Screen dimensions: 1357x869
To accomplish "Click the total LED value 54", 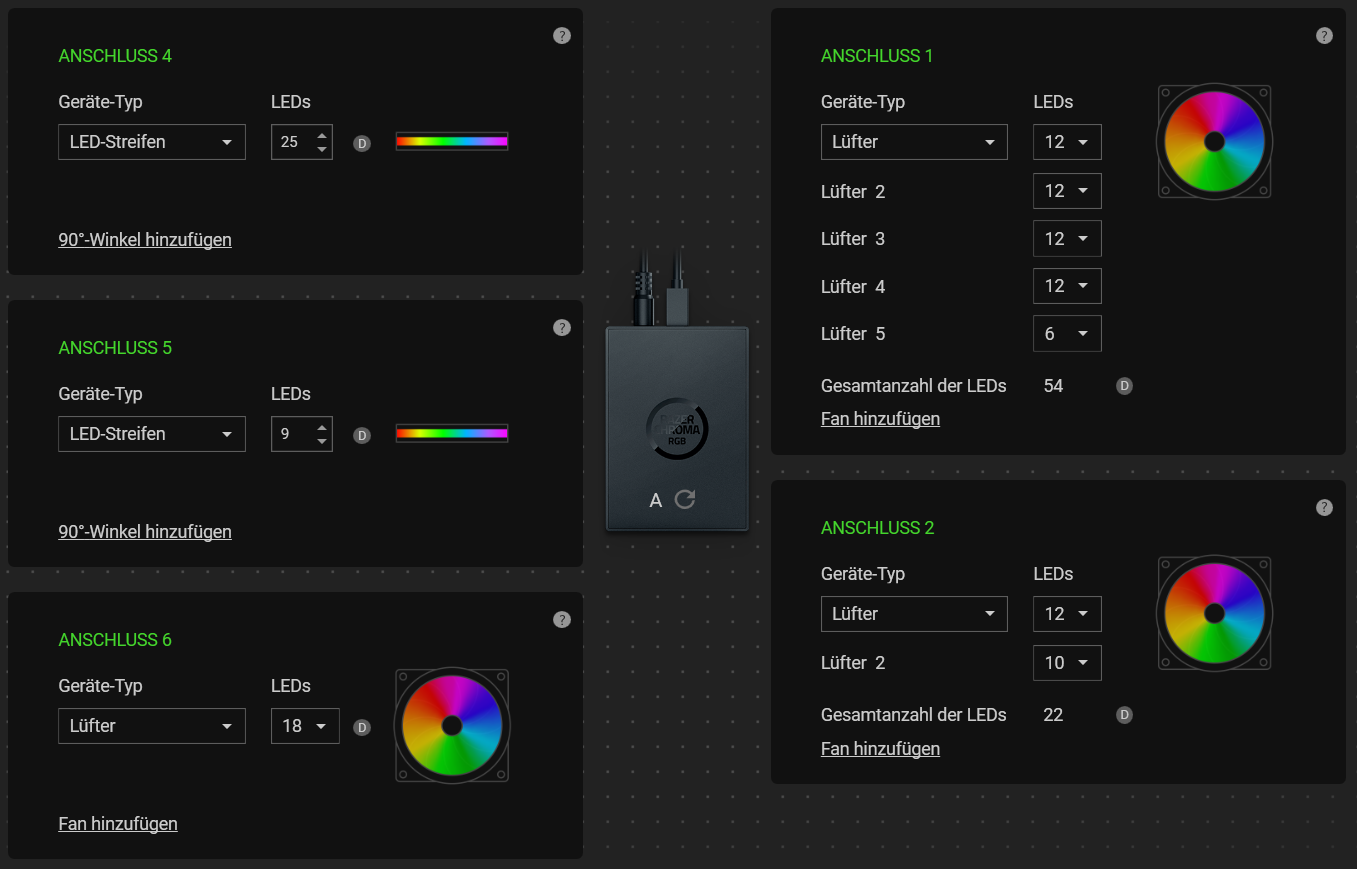I will [1053, 386].
